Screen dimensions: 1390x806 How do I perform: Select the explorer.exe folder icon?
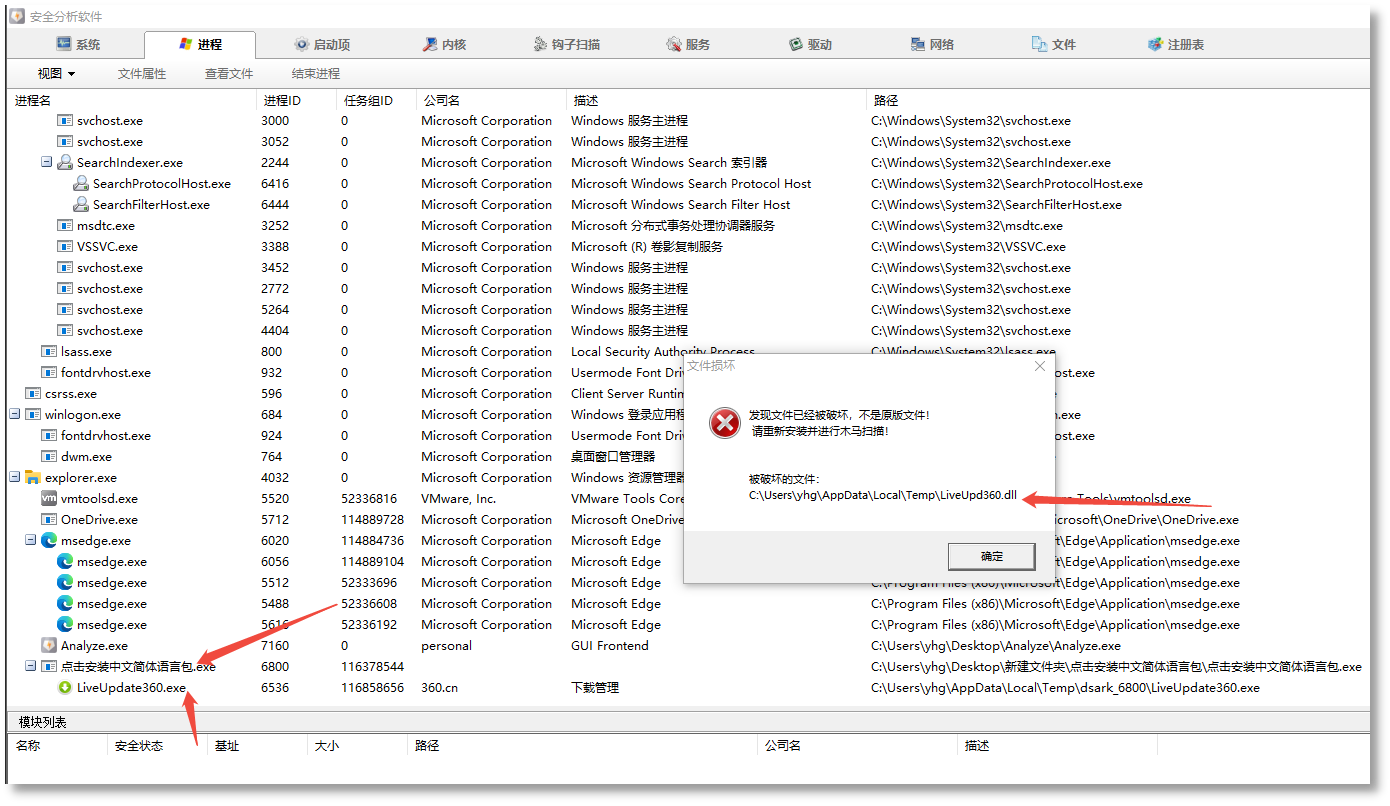tap(33, 477)
